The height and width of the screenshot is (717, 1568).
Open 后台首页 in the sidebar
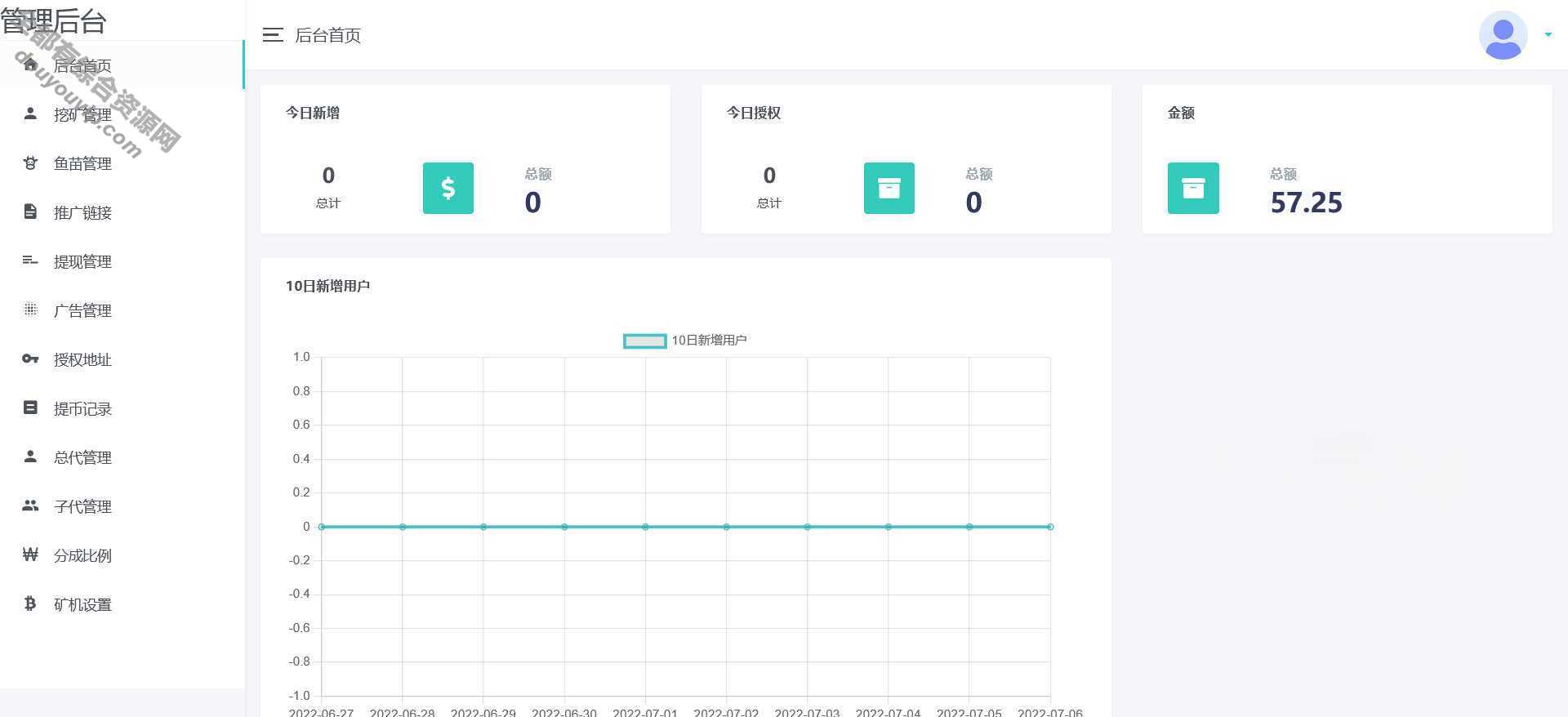coord(122,65)
